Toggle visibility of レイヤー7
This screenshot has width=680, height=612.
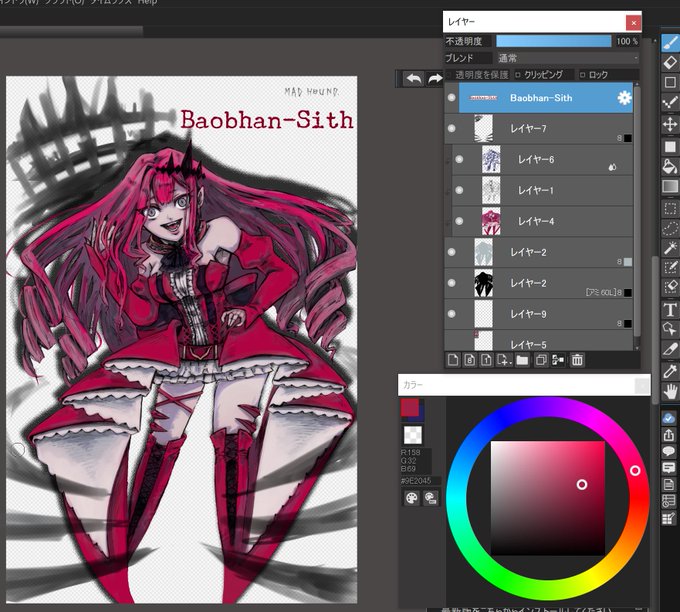[x=451, y=128]
